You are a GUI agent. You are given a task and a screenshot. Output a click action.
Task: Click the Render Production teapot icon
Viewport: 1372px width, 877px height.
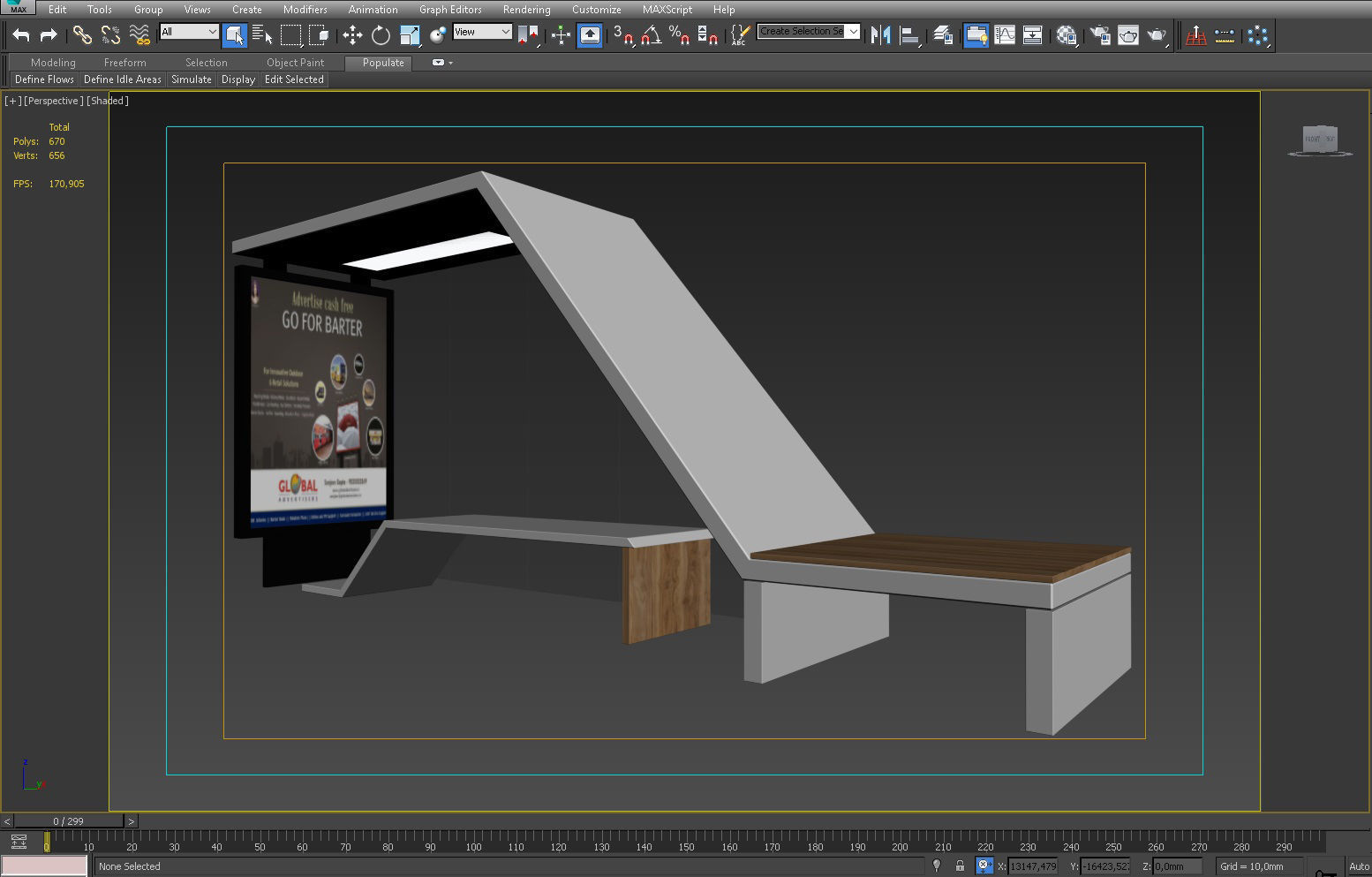(x=1157, y=35)
